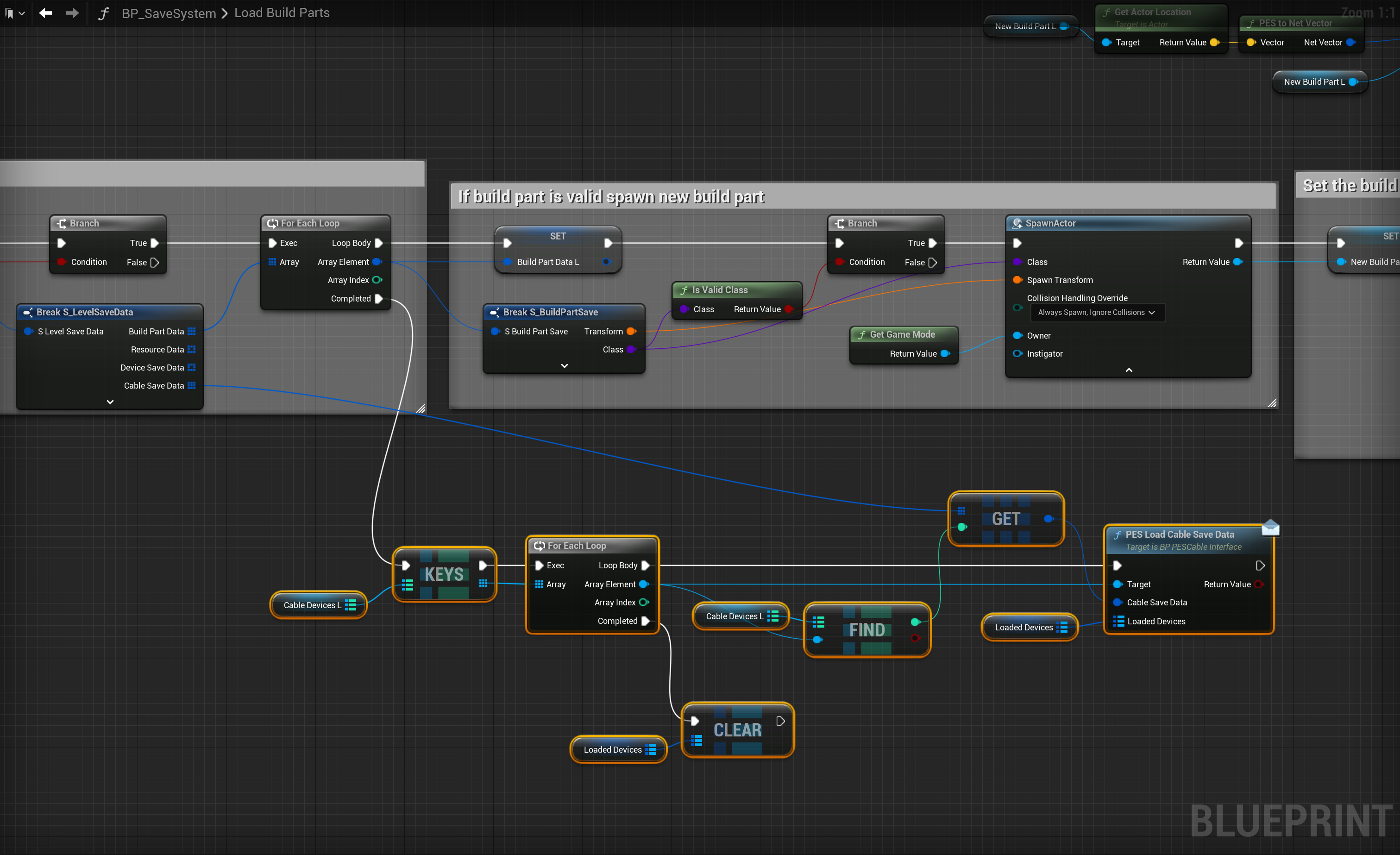This screenshot has height=855, width=1400.
Task: Click the GET array node
Action: pyautogui.click(x=1005, y=519)
